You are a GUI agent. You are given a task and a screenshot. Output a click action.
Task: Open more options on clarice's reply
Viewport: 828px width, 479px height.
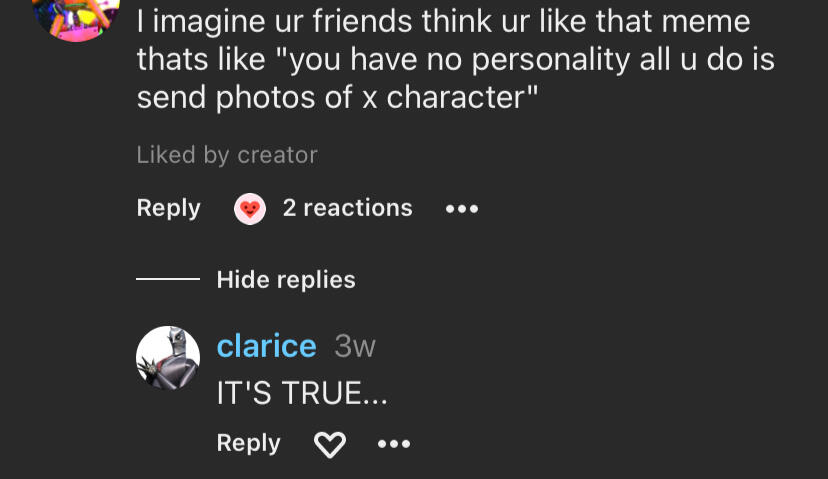[394, 444]
